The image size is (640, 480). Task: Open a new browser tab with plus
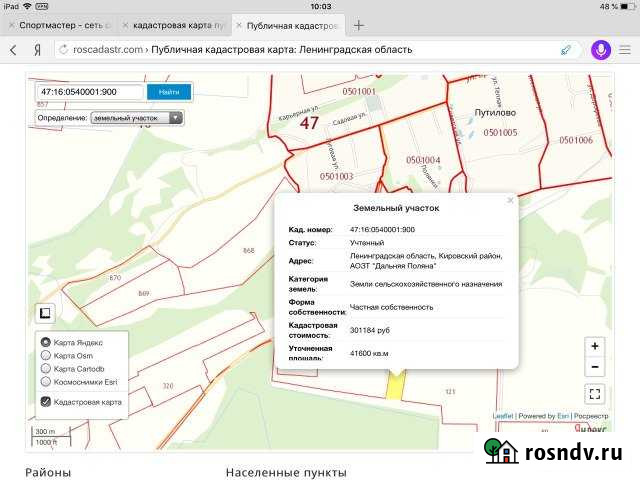pyautogui.click(x=359, y=25)
